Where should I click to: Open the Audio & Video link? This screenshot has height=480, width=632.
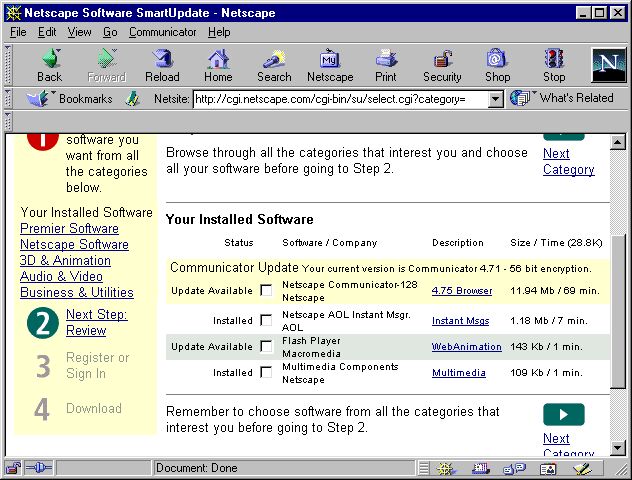click(61, 276)
